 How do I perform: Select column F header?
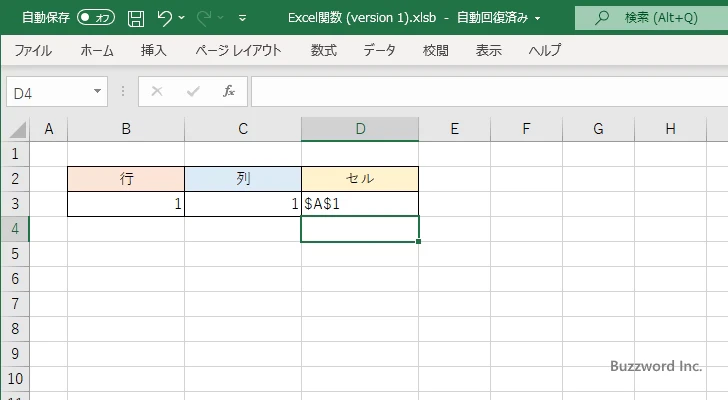526,129
